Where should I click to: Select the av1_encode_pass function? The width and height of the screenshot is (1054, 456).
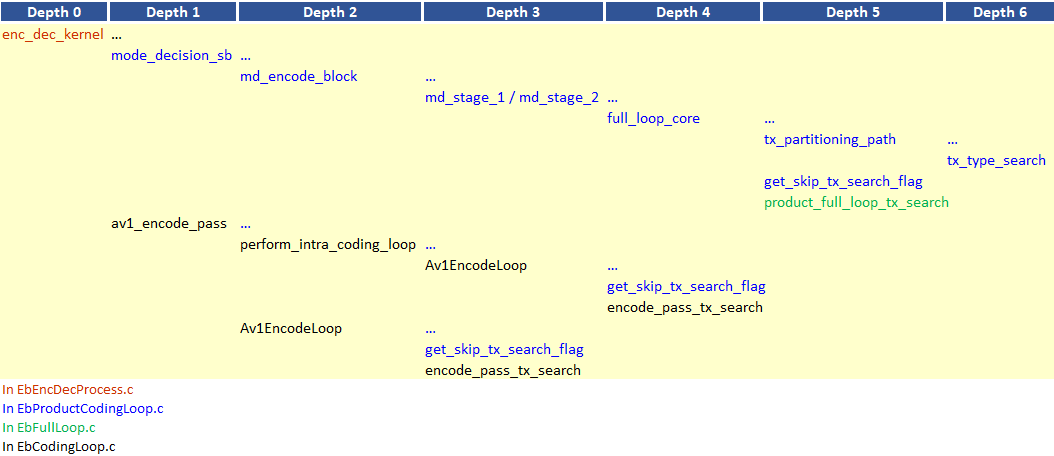point(169,223)
